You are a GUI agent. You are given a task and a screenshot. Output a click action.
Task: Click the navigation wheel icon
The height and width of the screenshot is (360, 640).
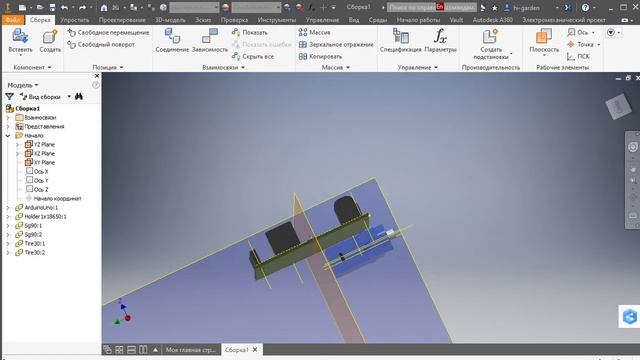pyautogui.click(x=633, y=147)
